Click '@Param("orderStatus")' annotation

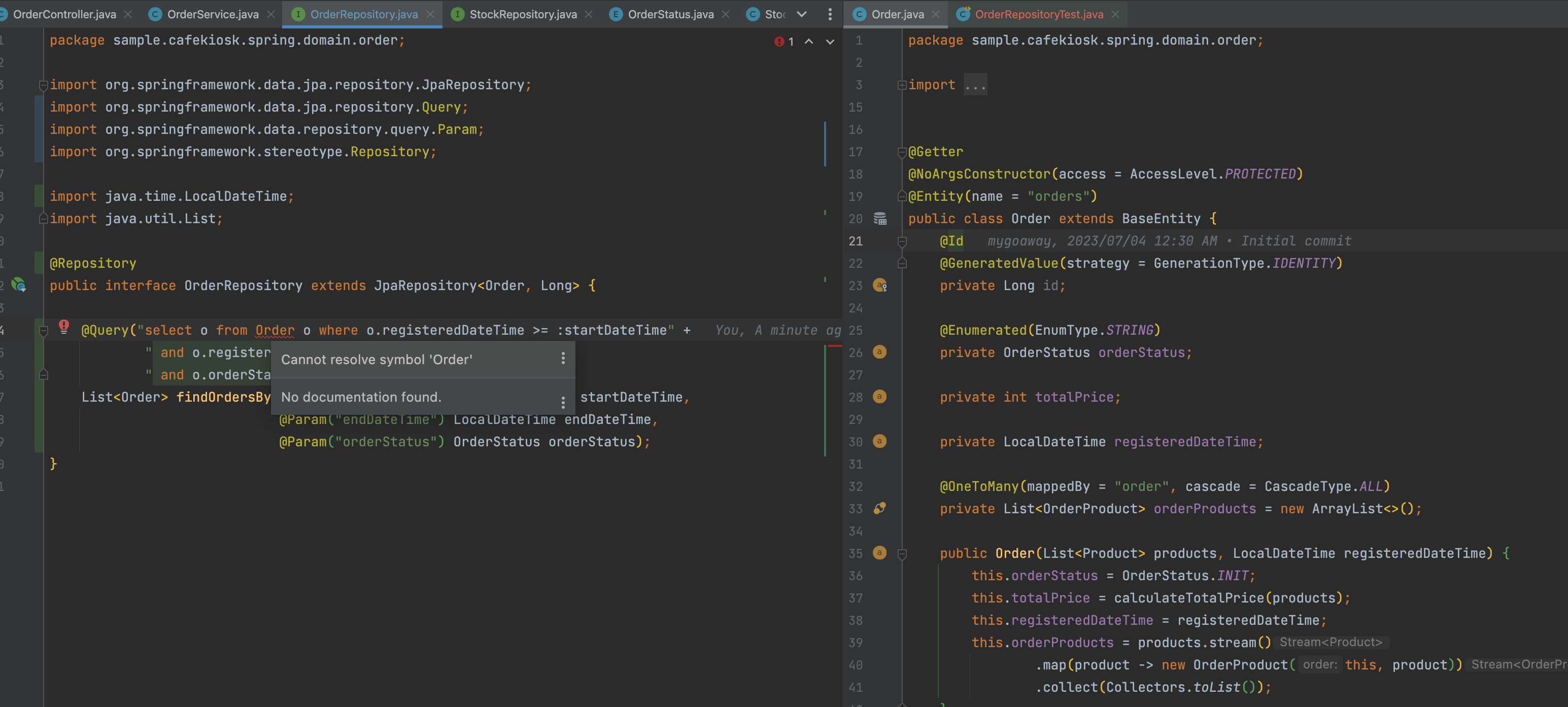[362, 442]
